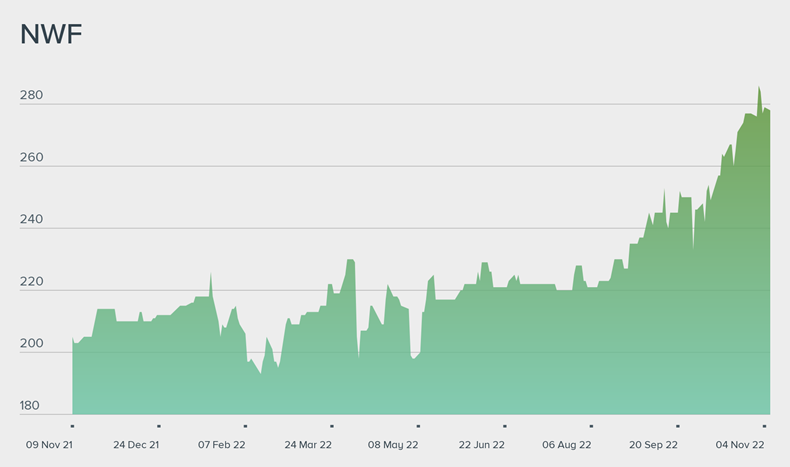Screen dimensions: 790x467
Task: Click the highest peak above 280 on the chart
Action: click(759, 88)
